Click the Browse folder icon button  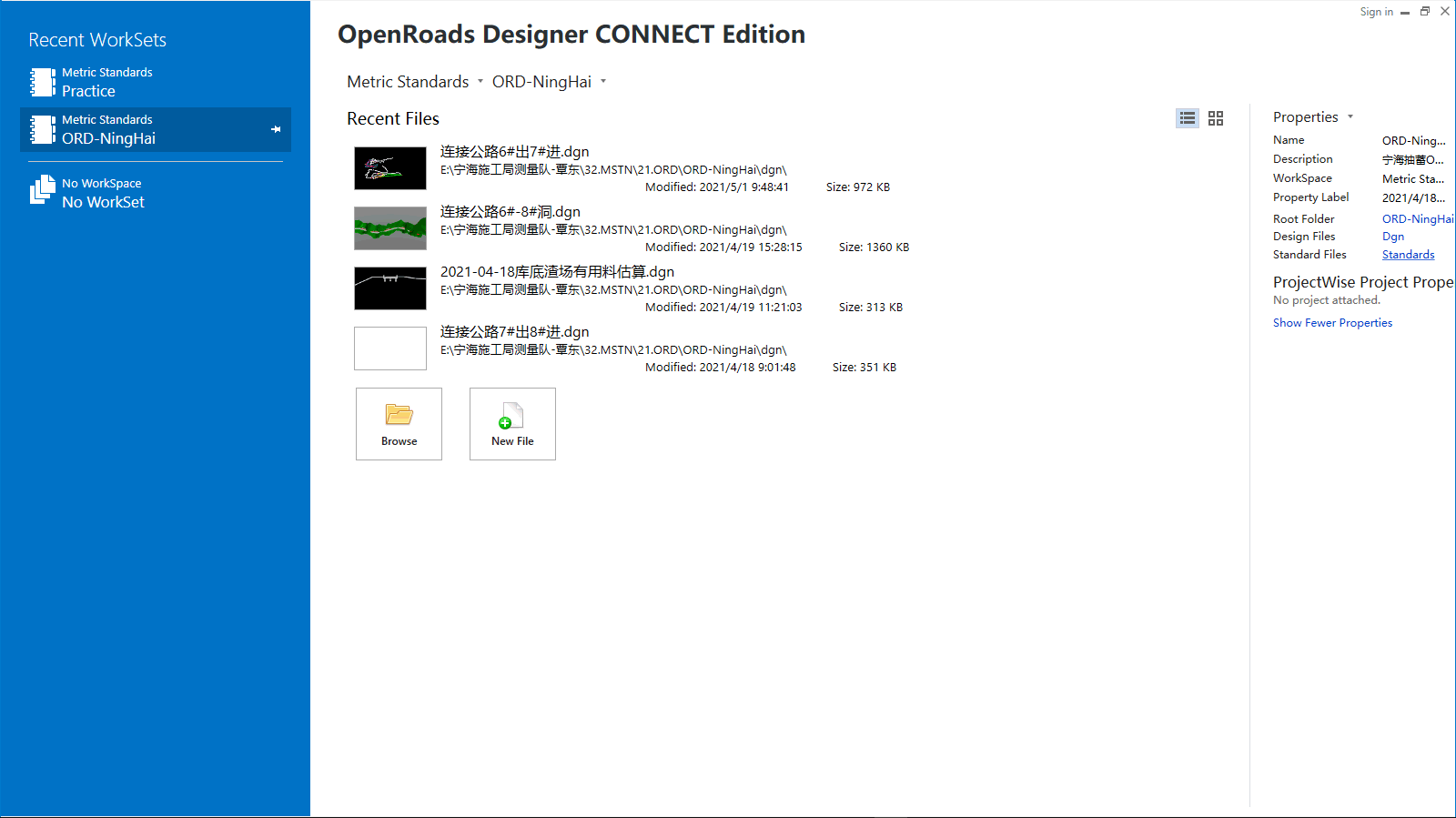(x=399, y=424)
